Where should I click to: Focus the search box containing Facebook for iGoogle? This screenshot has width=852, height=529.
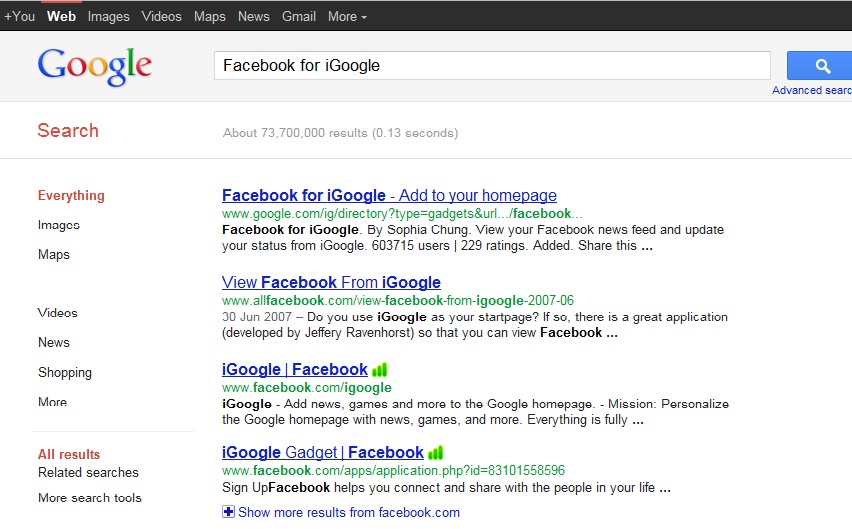click(x=492, y=66)
